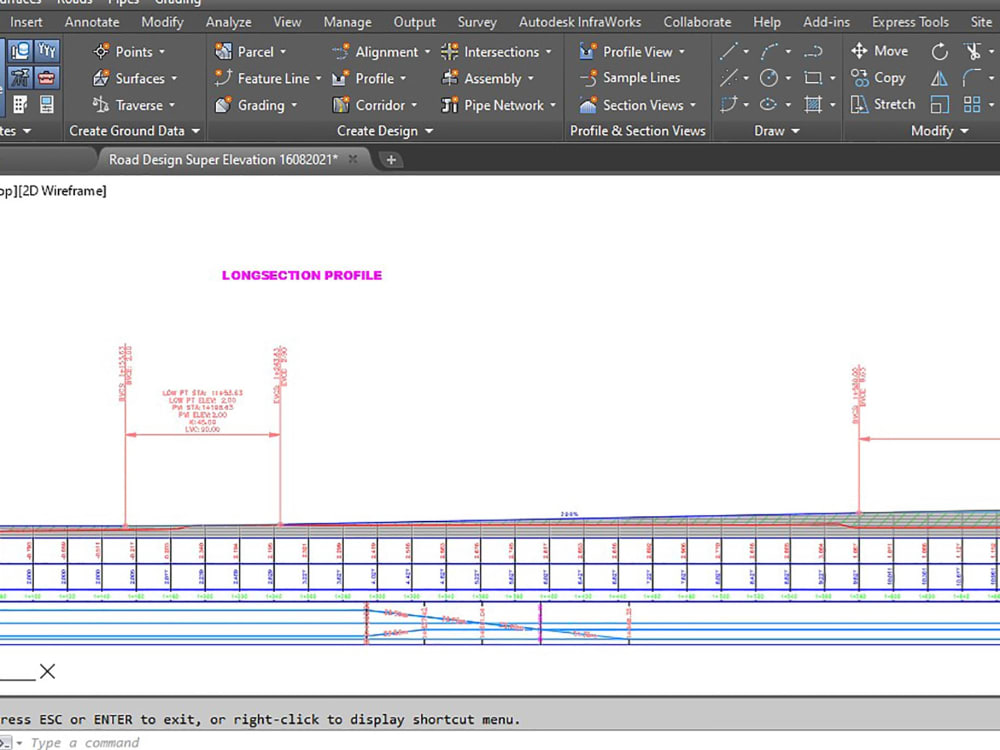Expand Surfaces dropdown arrow
The width and height of the screenshot is (1000, 750).
point(174,78)
